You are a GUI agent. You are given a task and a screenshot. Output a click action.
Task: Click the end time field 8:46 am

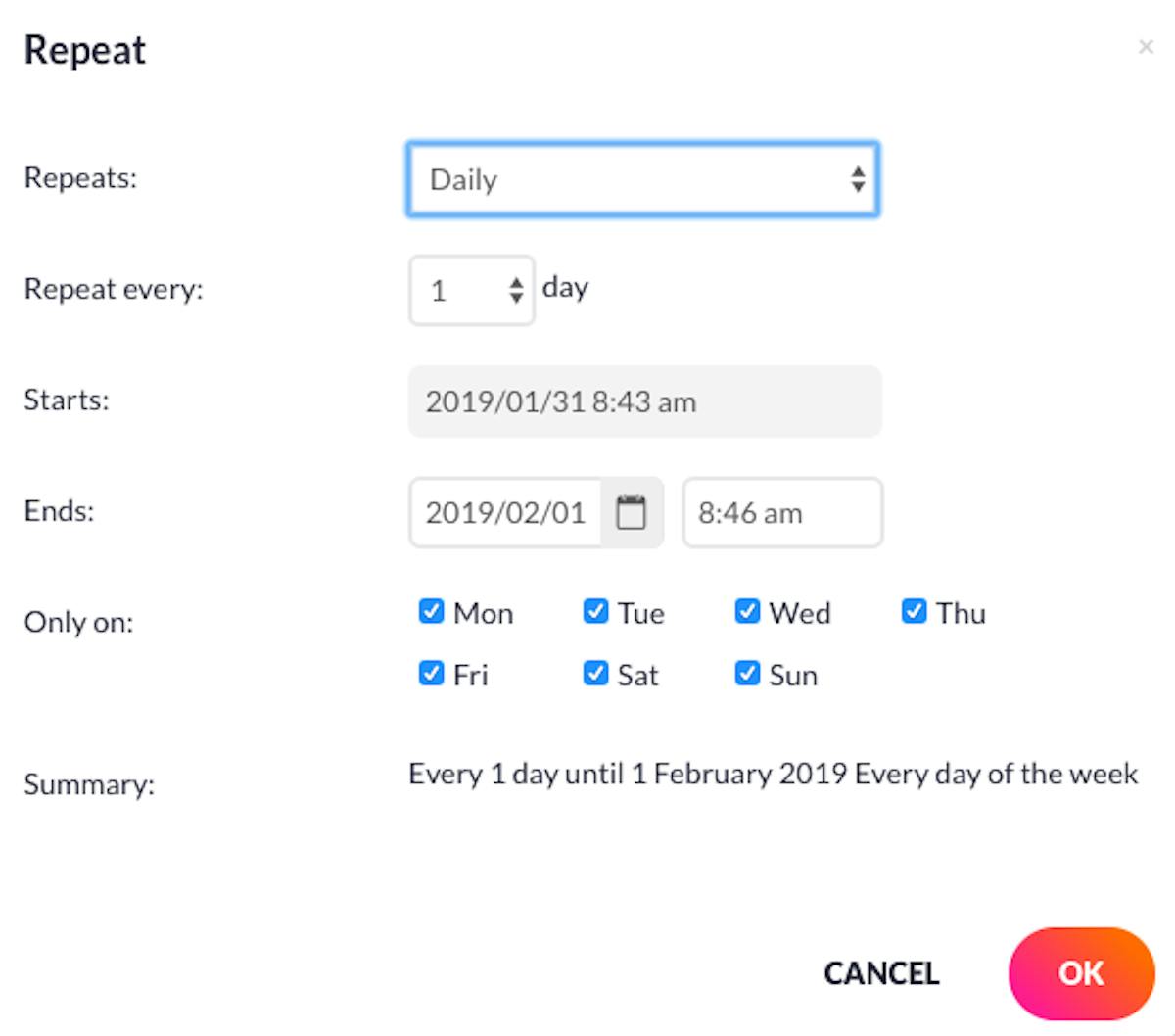(782, 512)
